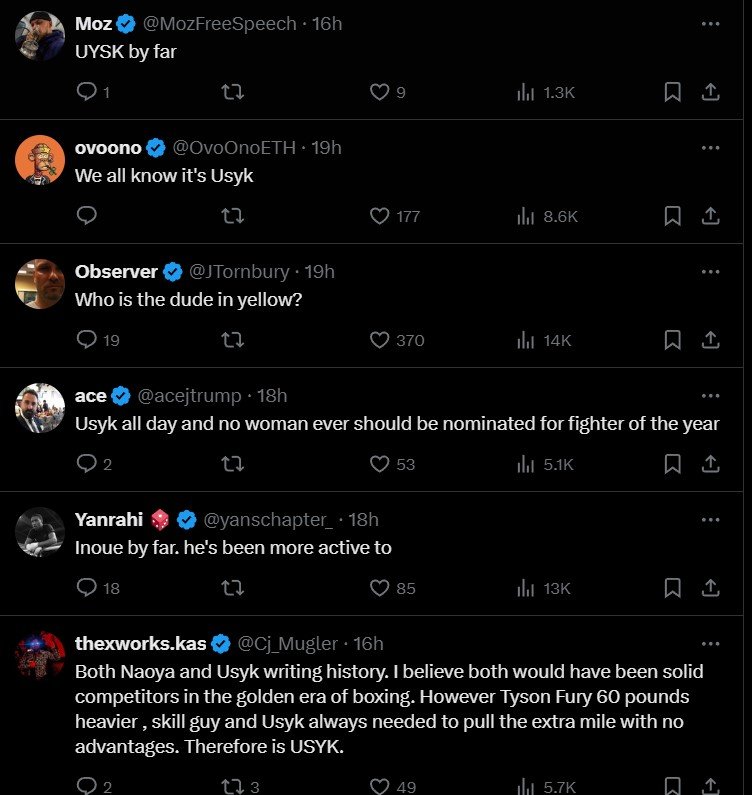Open three-dot menu on thexworks.kas tweet
The height and width of the screenshot is (795, 752).
click(x=710, y=643)
